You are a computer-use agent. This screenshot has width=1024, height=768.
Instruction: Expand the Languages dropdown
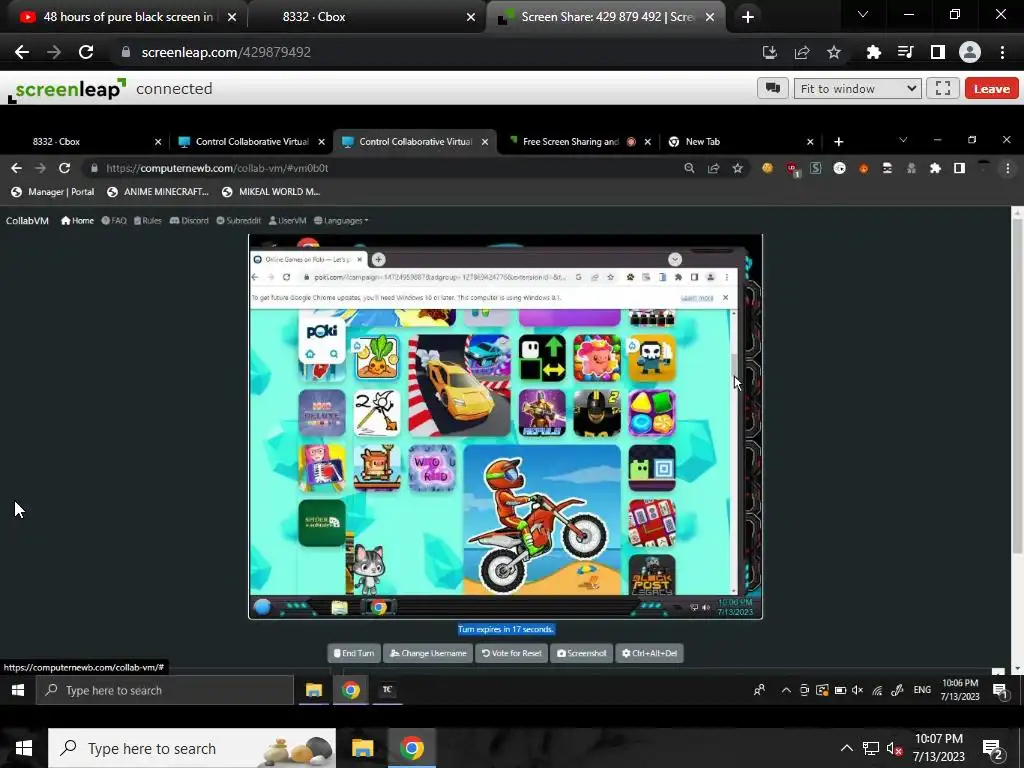pos(341,221)
